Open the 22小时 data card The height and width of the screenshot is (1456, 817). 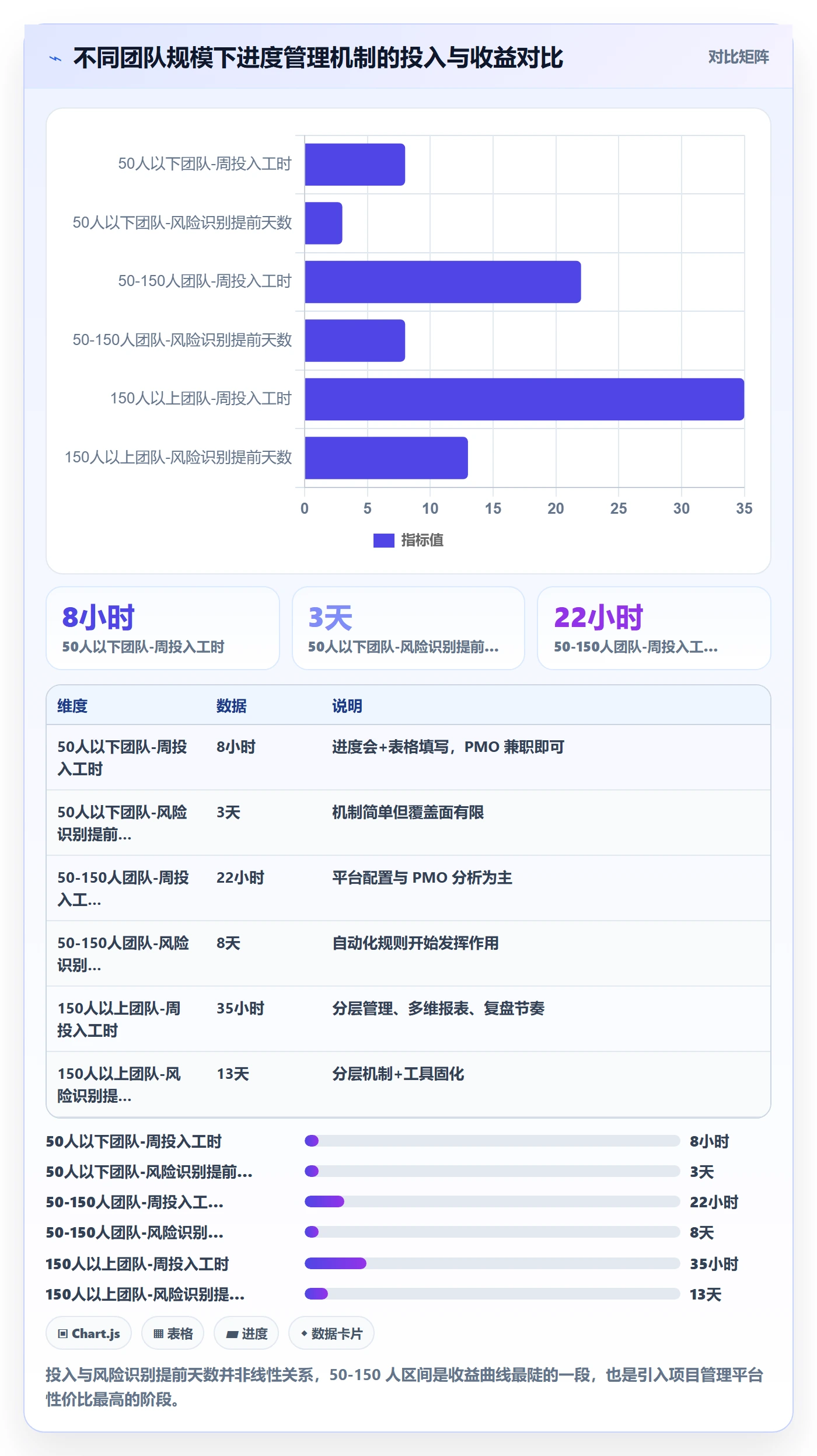tap(654, 628)
